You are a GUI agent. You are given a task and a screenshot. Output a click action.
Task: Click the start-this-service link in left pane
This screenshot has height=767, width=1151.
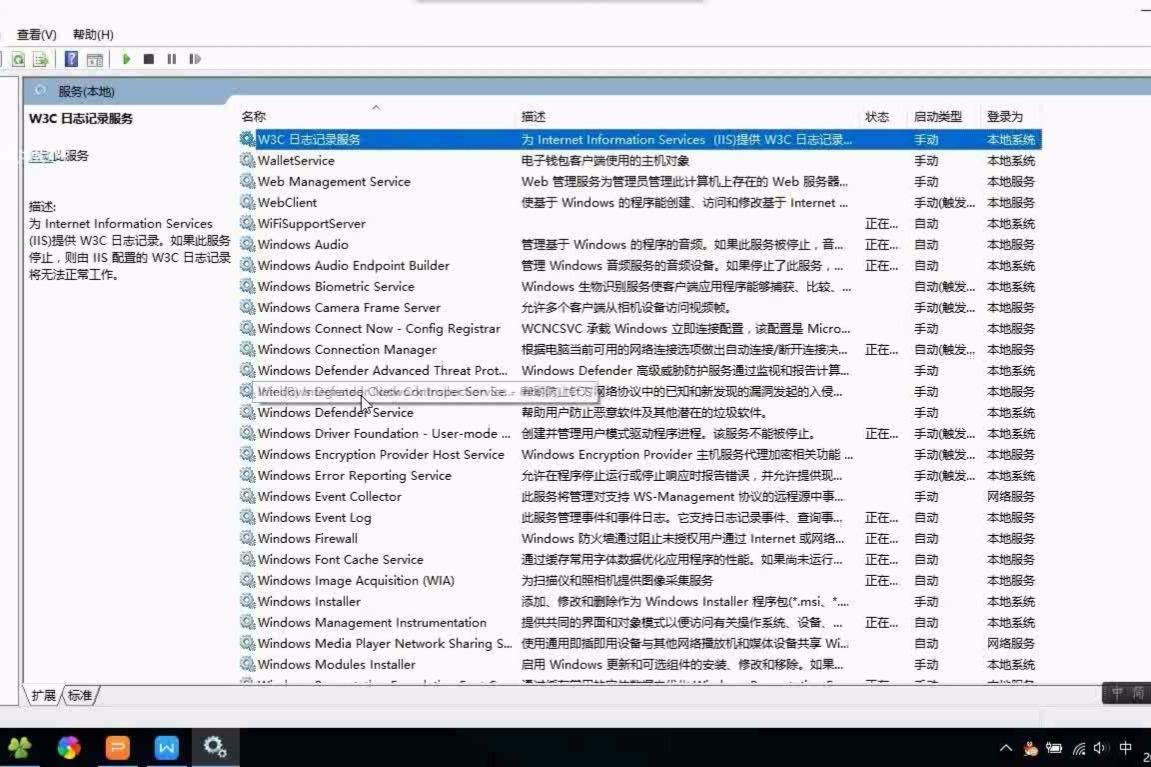coord(43,156)
